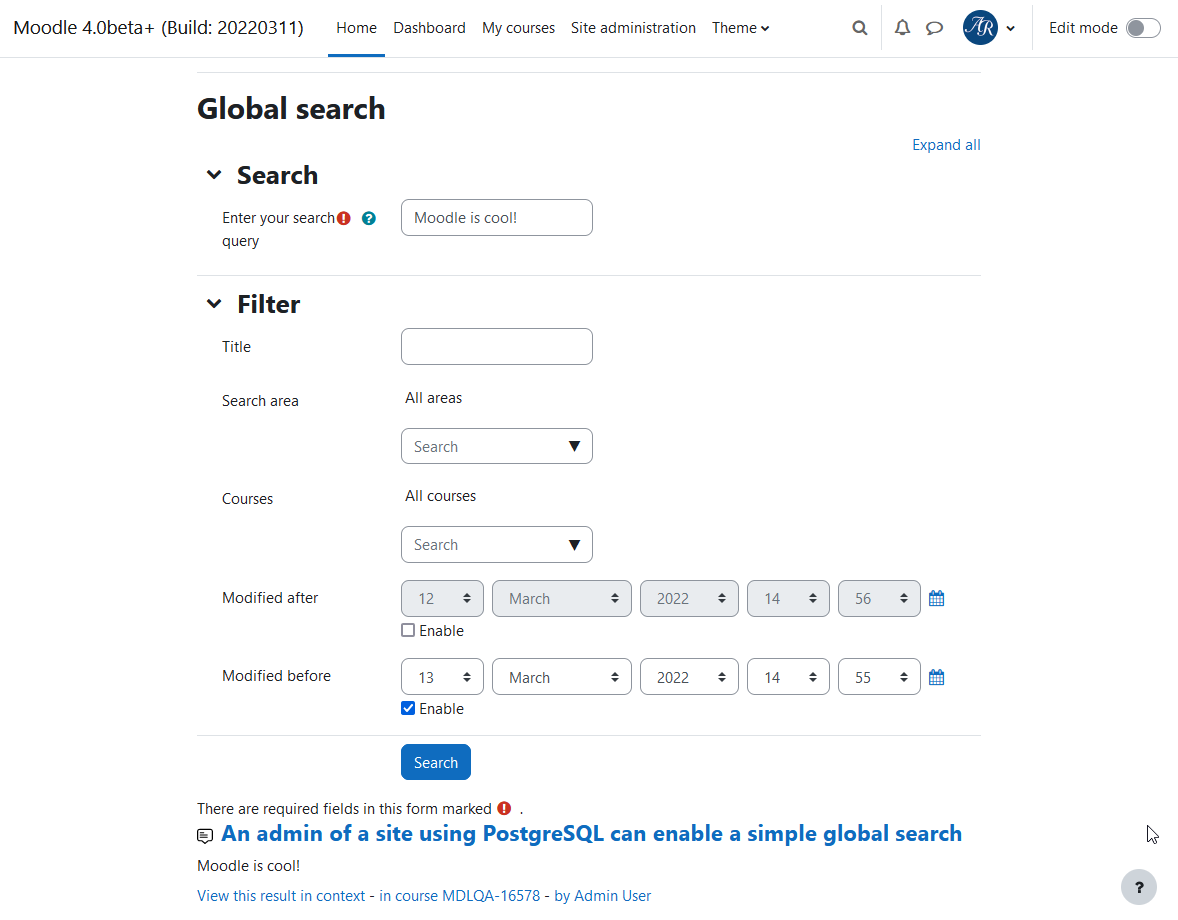Open PostgreSQL global search result title
1178x920 pixels.
tap(591, 834)
